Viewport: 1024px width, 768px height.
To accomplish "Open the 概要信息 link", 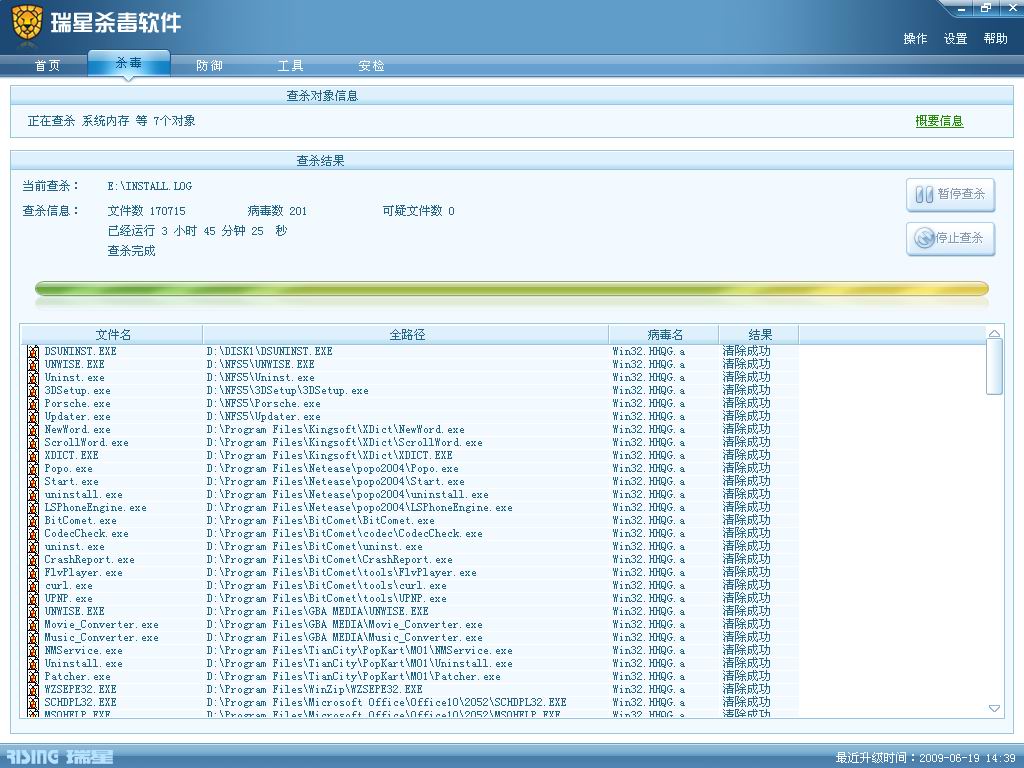I will click(x=939, y=121).
